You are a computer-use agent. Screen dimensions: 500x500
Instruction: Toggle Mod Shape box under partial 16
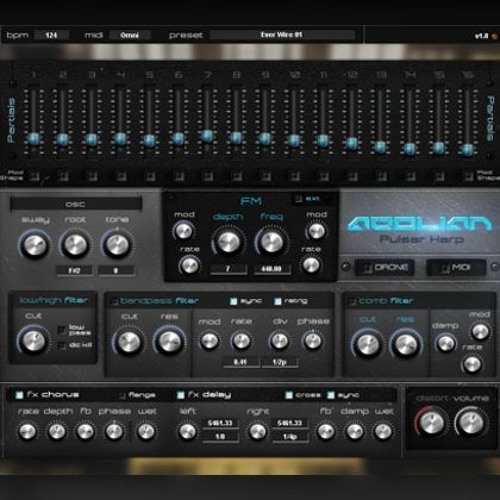(x=468, y=176)
